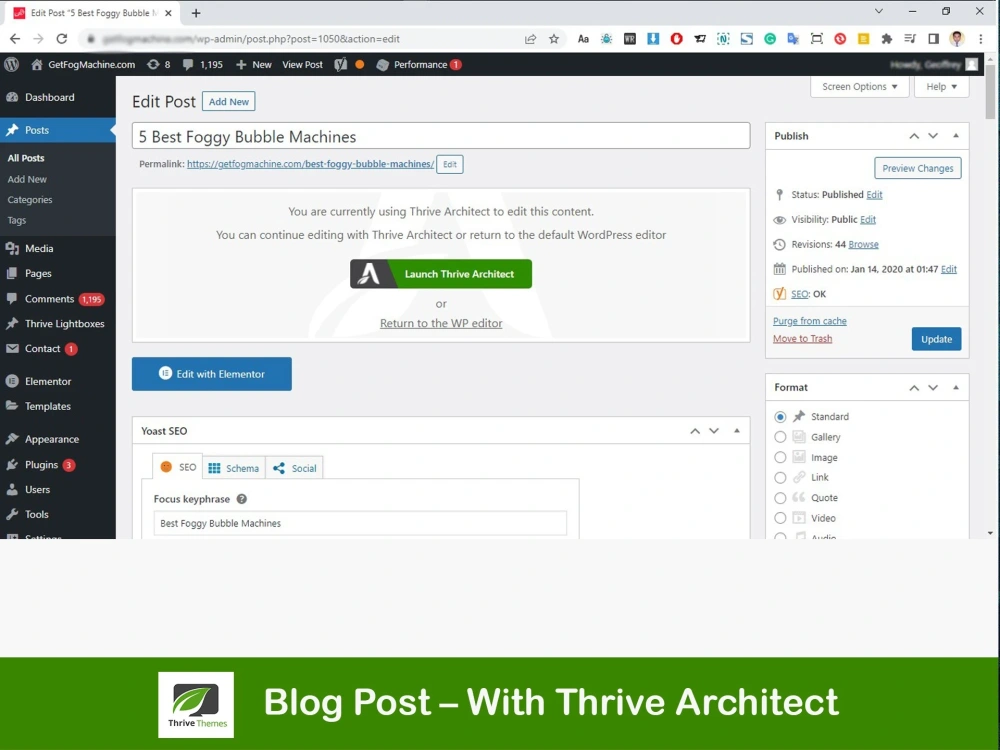Click the browser reload icon

pyautogui.click(x=62, y=39)
